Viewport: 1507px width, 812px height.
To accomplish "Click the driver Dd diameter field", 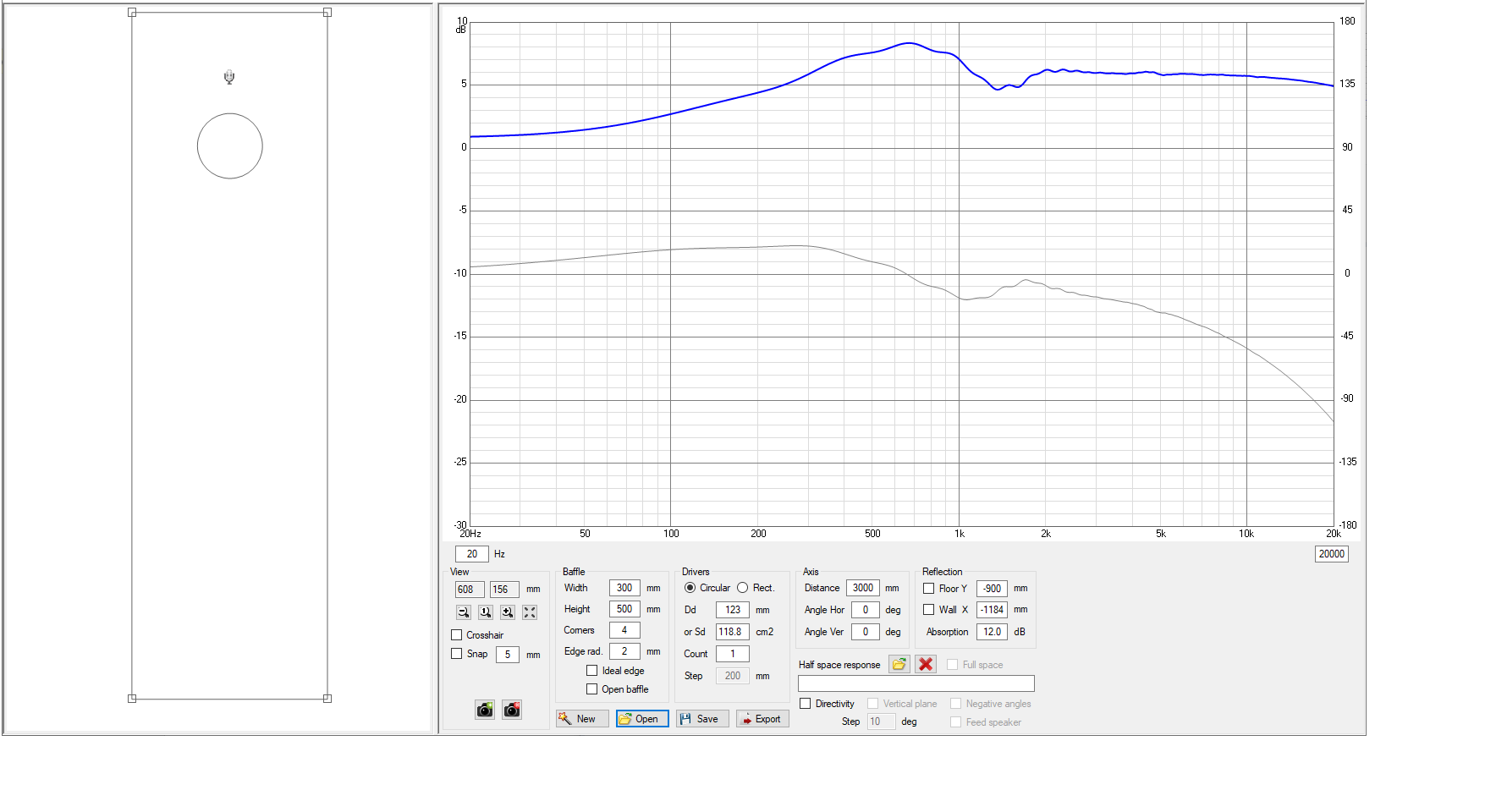I will click(733, 610).
